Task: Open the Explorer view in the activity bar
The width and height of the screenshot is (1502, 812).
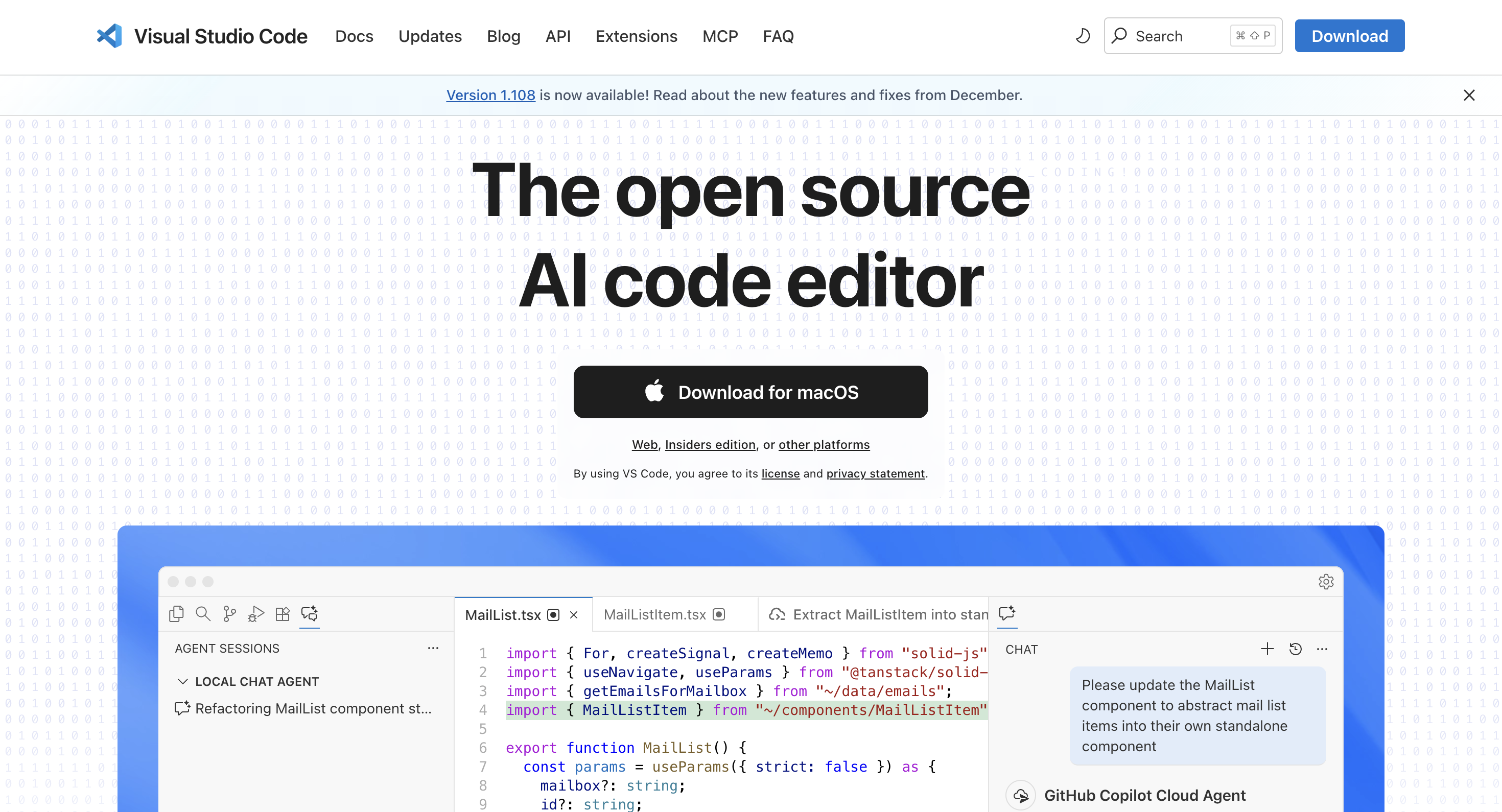Action: pyautogui.click(x=176, y=614)
